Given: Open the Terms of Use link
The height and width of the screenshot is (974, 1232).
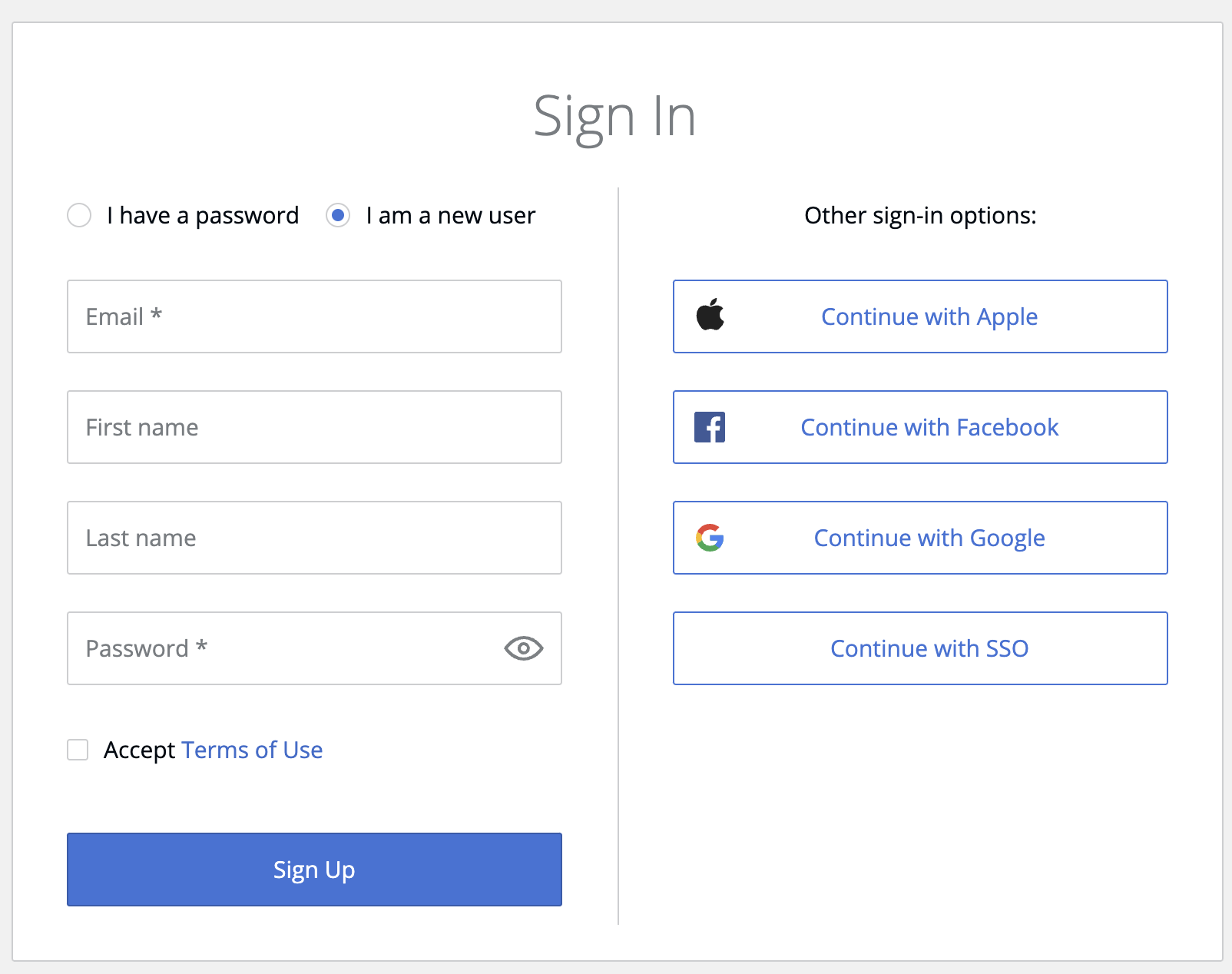Looking at the screenshot, I should 252,750.
